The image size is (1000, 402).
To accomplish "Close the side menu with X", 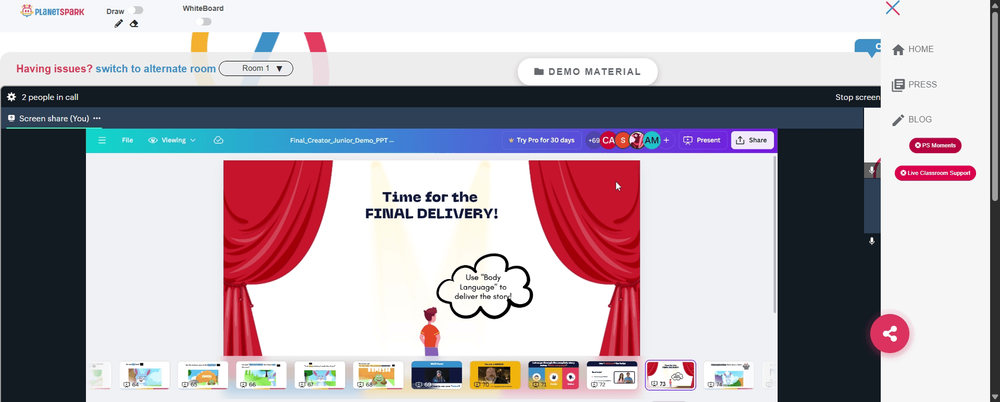I will pyautogui.click(x=893, y=8).
